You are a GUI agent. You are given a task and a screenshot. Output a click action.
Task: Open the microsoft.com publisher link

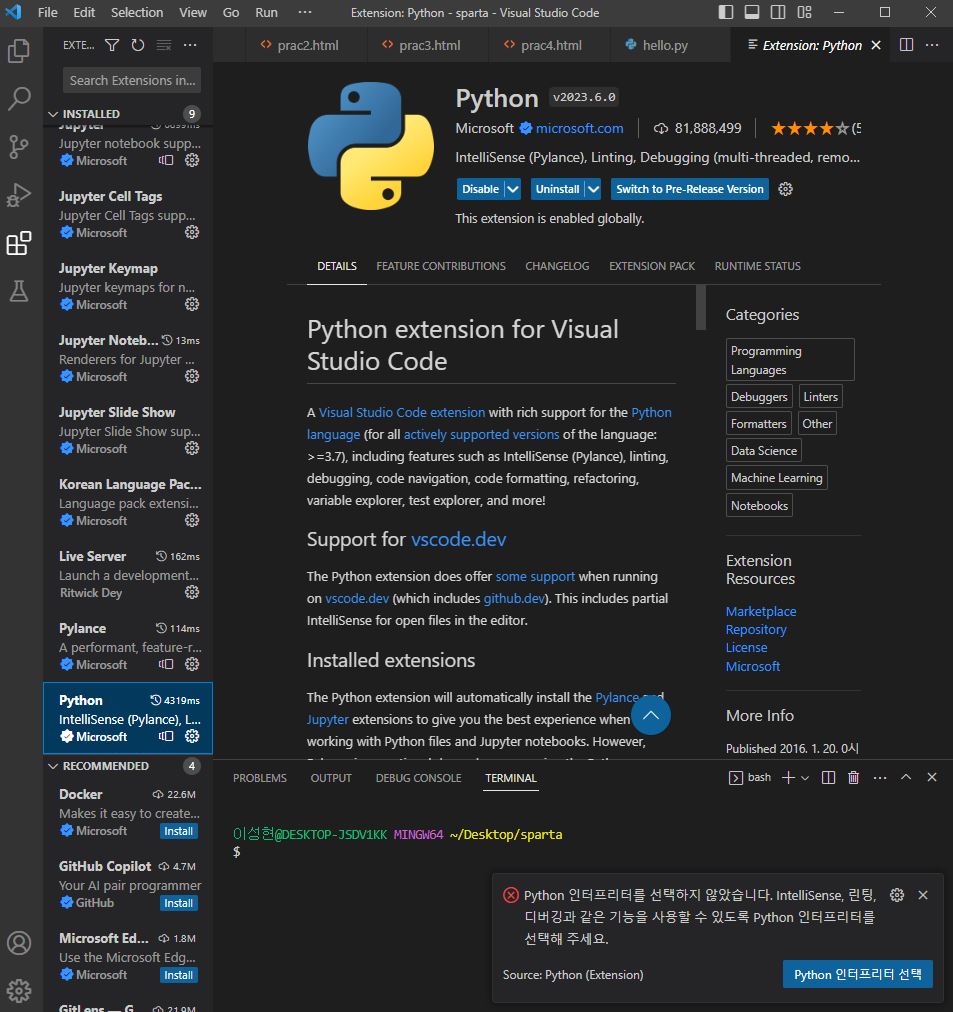(579, 128)
